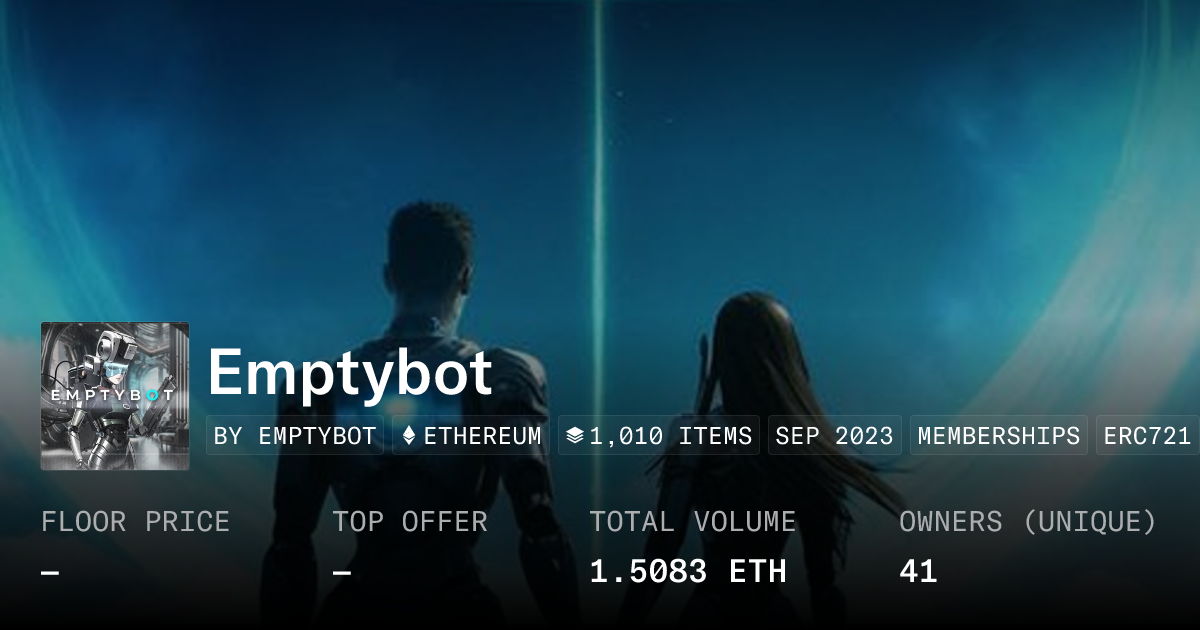Click the OWNERS (UNIQUE) label
Image resolution: width=1200 pixels, height=630 pixels.
tap(1028, 522)
